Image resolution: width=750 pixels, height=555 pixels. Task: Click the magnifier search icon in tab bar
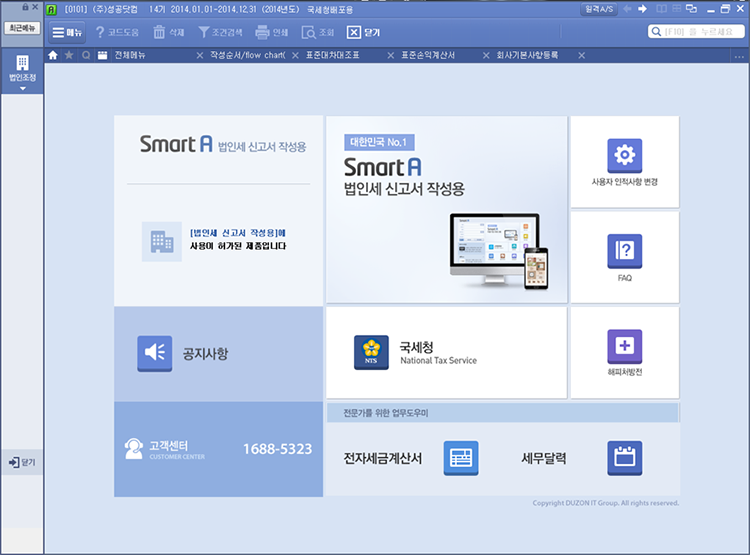pyautogui.click(x=86, y=56)
